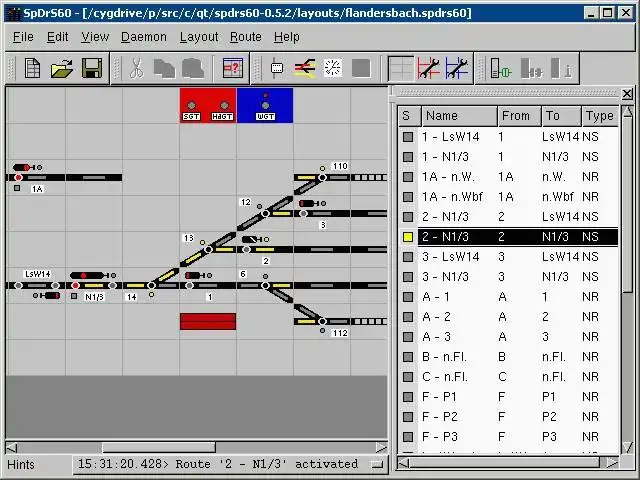
Task: Click switch 110 junction circle
Action: coord(322,178)
